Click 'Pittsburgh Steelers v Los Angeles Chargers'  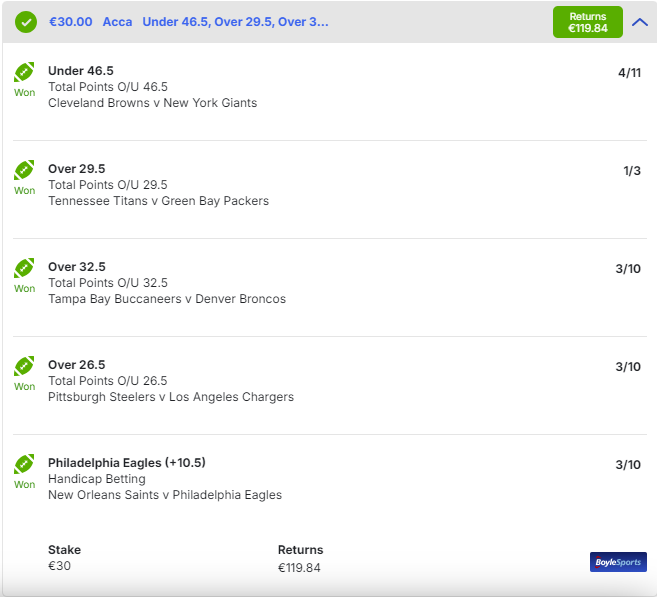pos(171,397)
